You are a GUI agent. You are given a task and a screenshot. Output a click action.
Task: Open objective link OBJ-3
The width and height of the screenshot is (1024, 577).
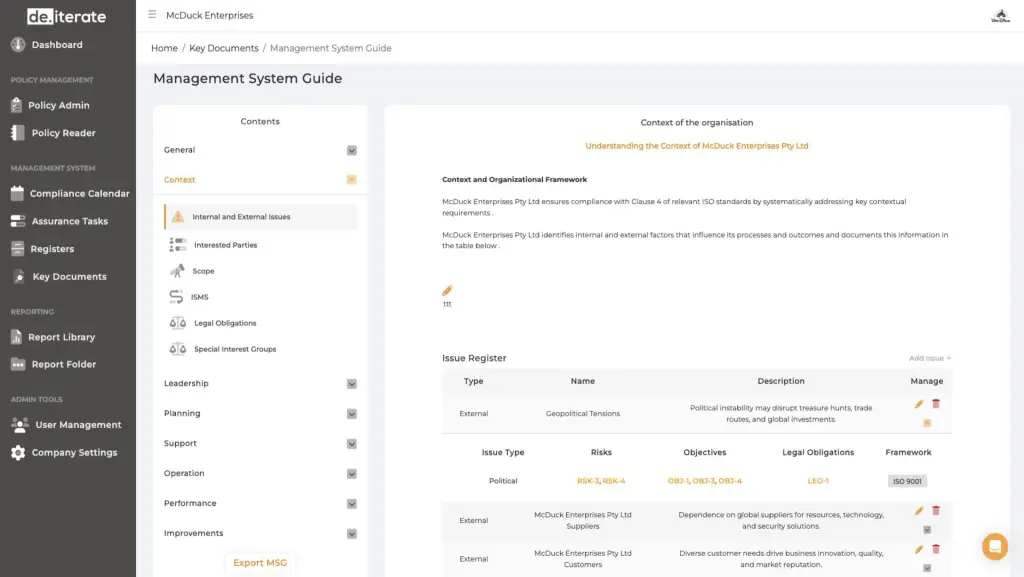(703, 481)
